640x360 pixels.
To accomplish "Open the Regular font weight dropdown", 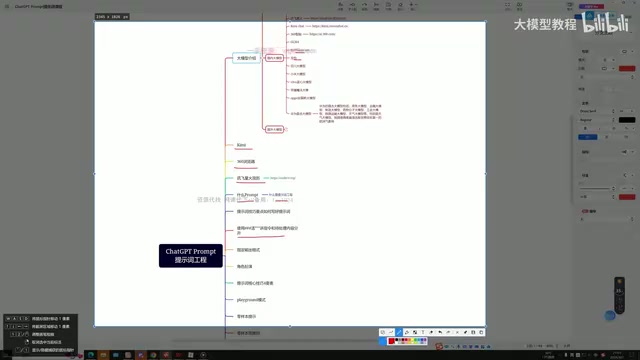I will [x=597, y=120].
